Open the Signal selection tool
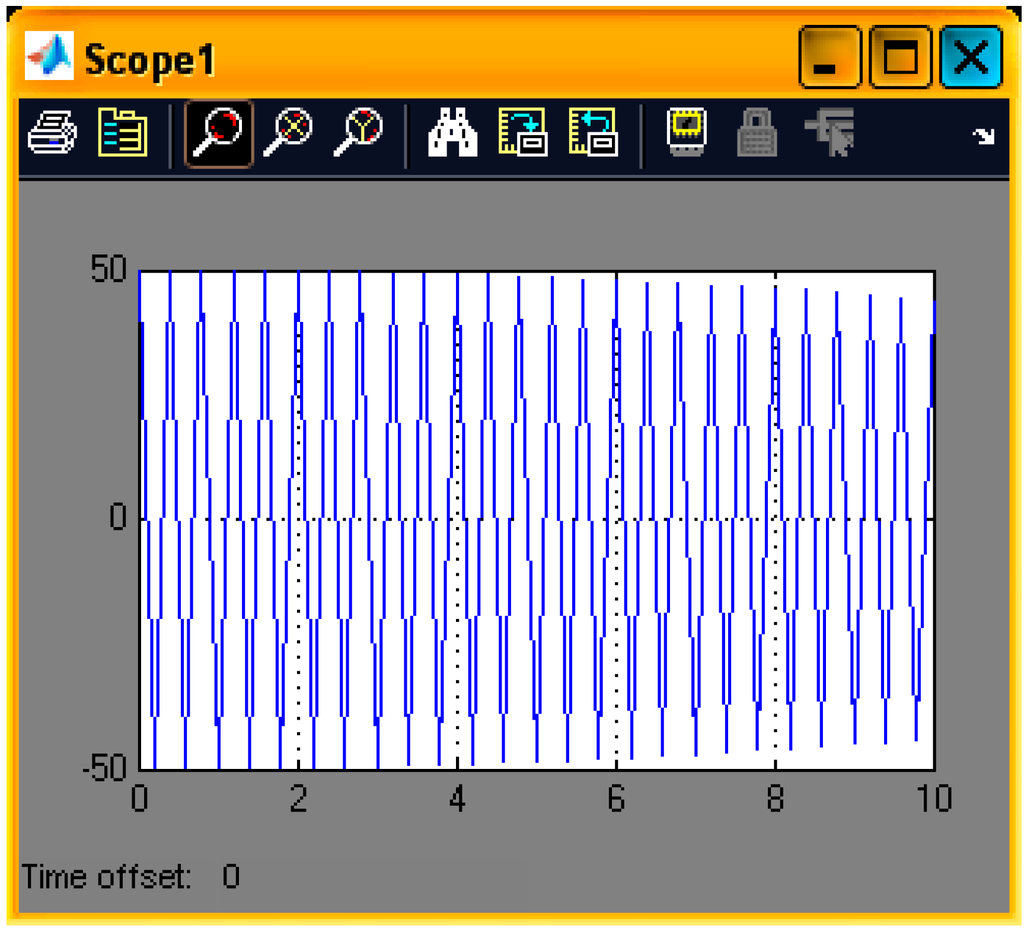This screenshot has width=1024, height=929. [828, 134]
